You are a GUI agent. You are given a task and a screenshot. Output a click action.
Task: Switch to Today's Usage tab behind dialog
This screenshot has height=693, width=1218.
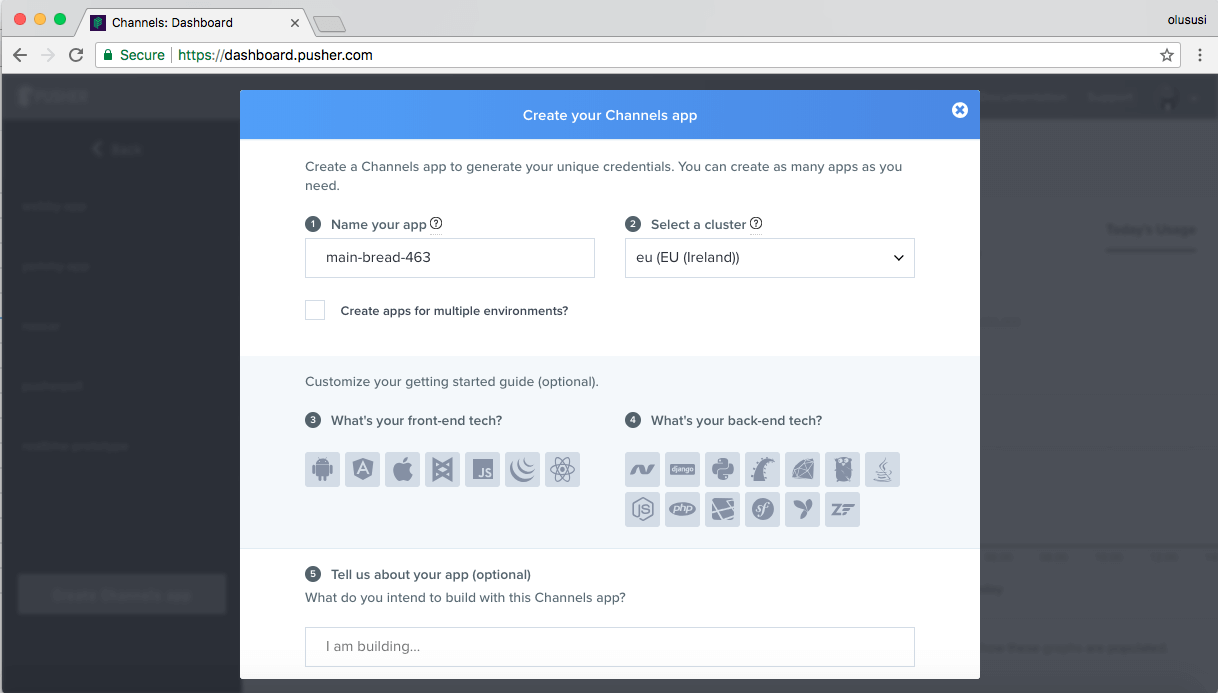(x=1150, y=230)
